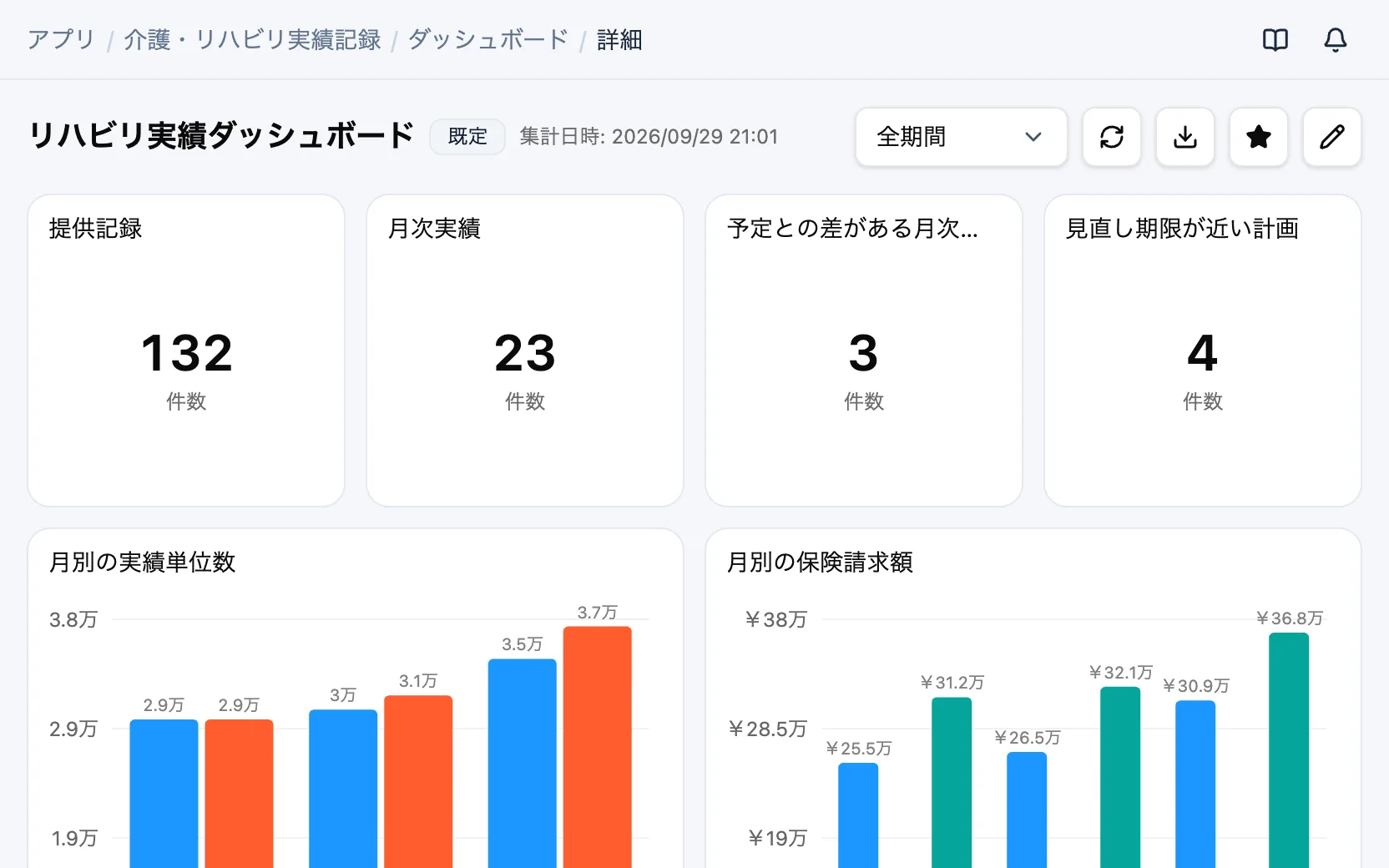This screenshot has height=868, width=1389.
Task: Go to アプリ in the breadcrumb
Action: (61, 39)
